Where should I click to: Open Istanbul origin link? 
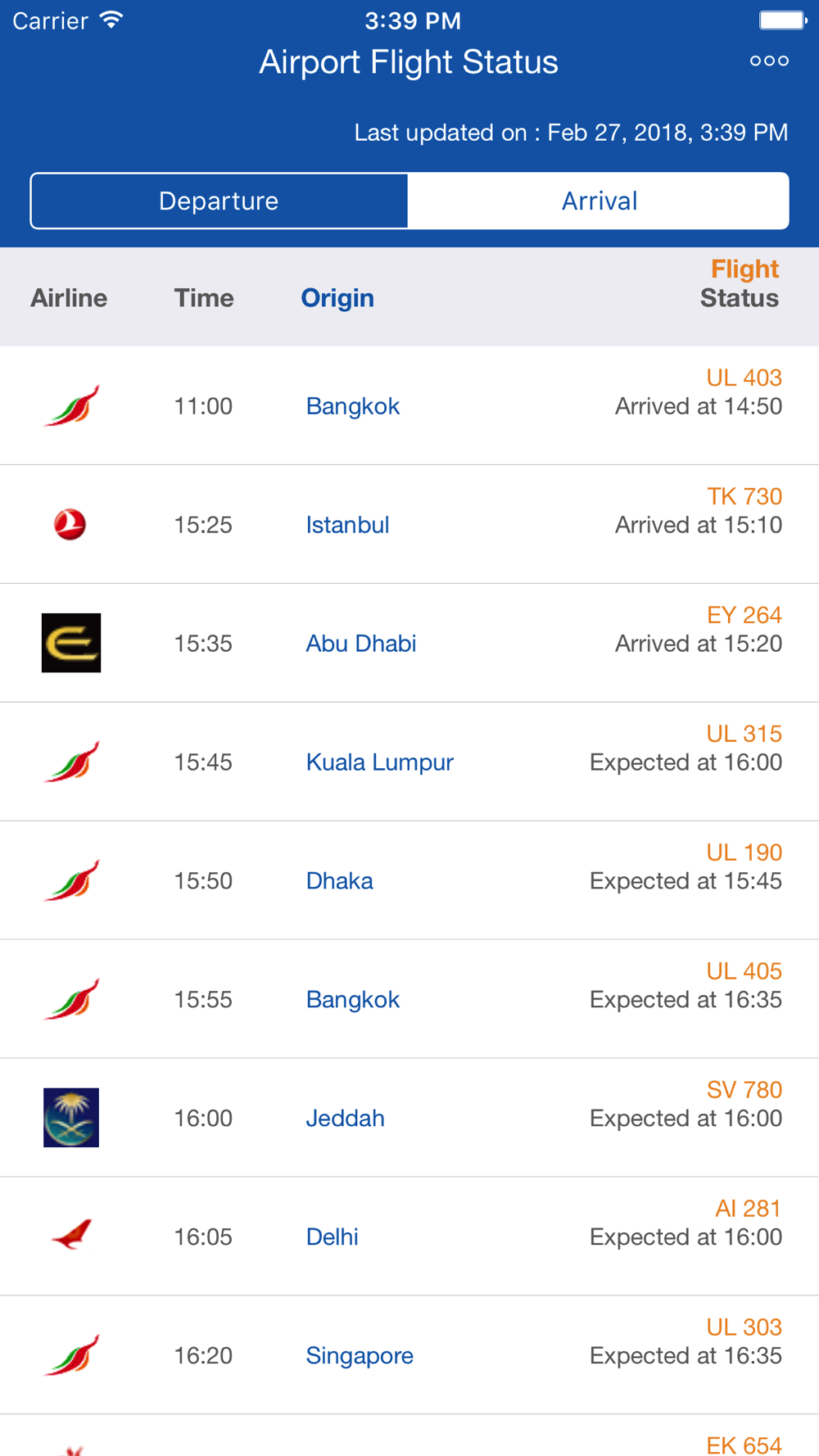point(347,525)
